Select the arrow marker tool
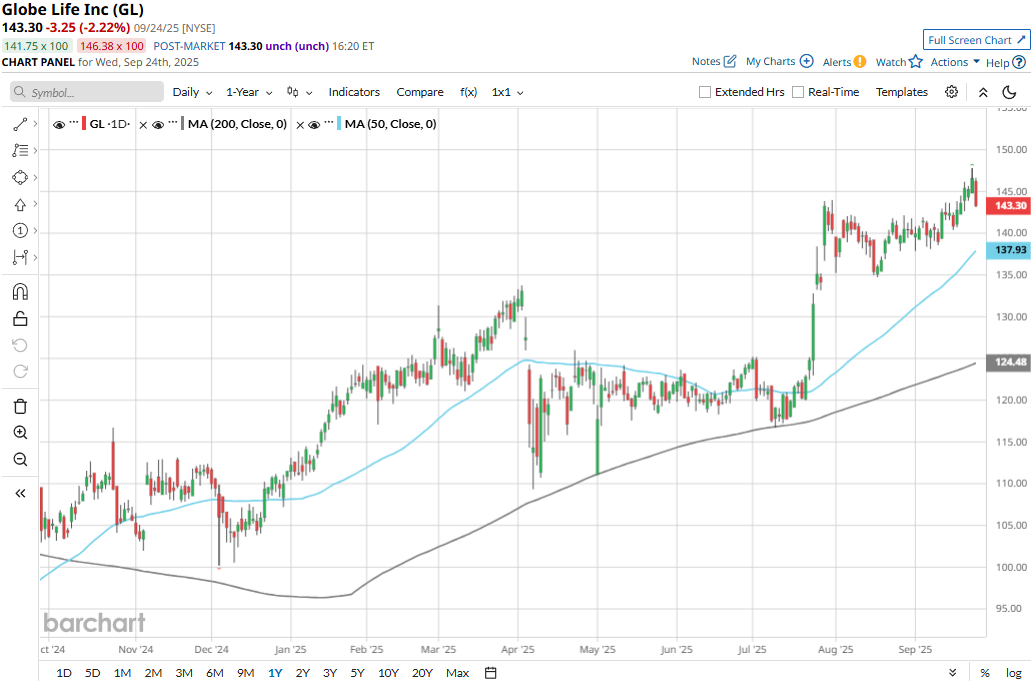1031x681 pixels. 20,204
